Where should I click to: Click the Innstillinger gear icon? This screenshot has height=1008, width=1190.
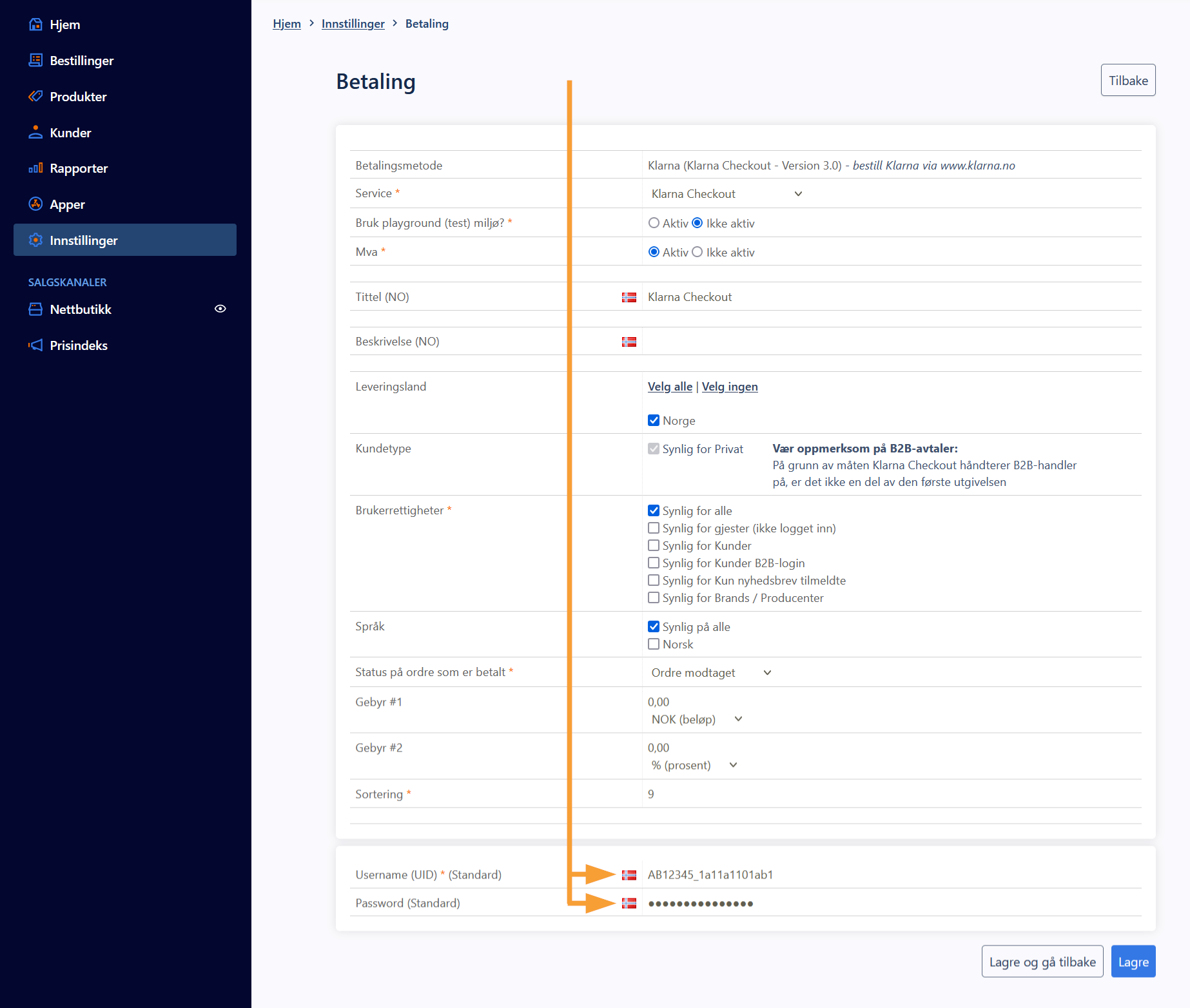tap(35, 240)
